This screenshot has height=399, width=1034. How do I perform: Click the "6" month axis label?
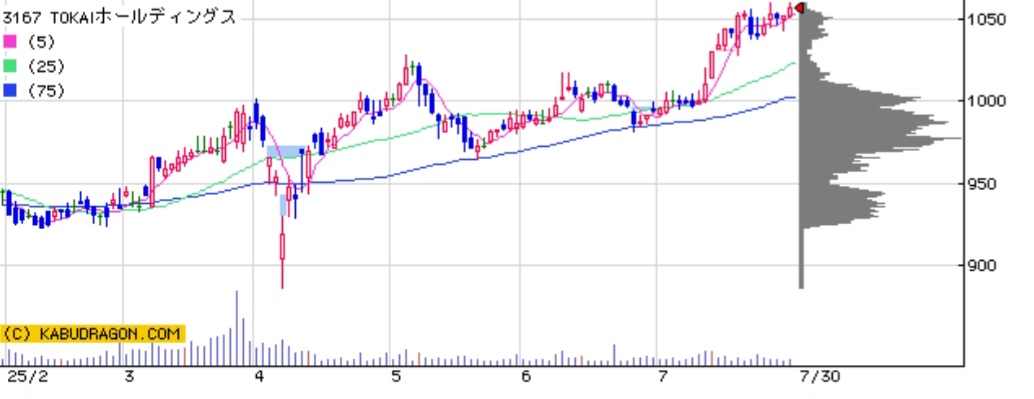pos(526,377)
